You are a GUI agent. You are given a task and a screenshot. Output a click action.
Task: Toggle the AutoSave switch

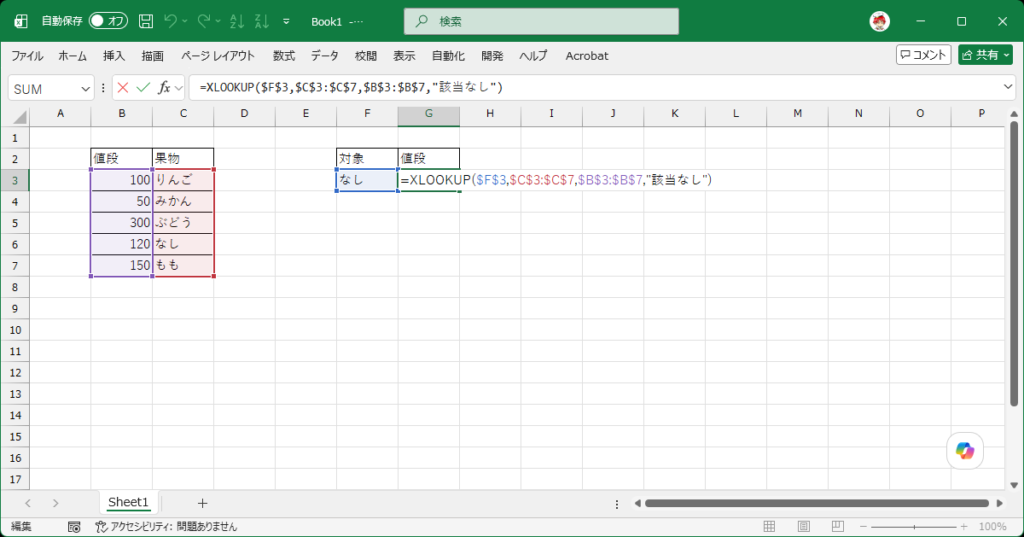[x=108, y=21]
